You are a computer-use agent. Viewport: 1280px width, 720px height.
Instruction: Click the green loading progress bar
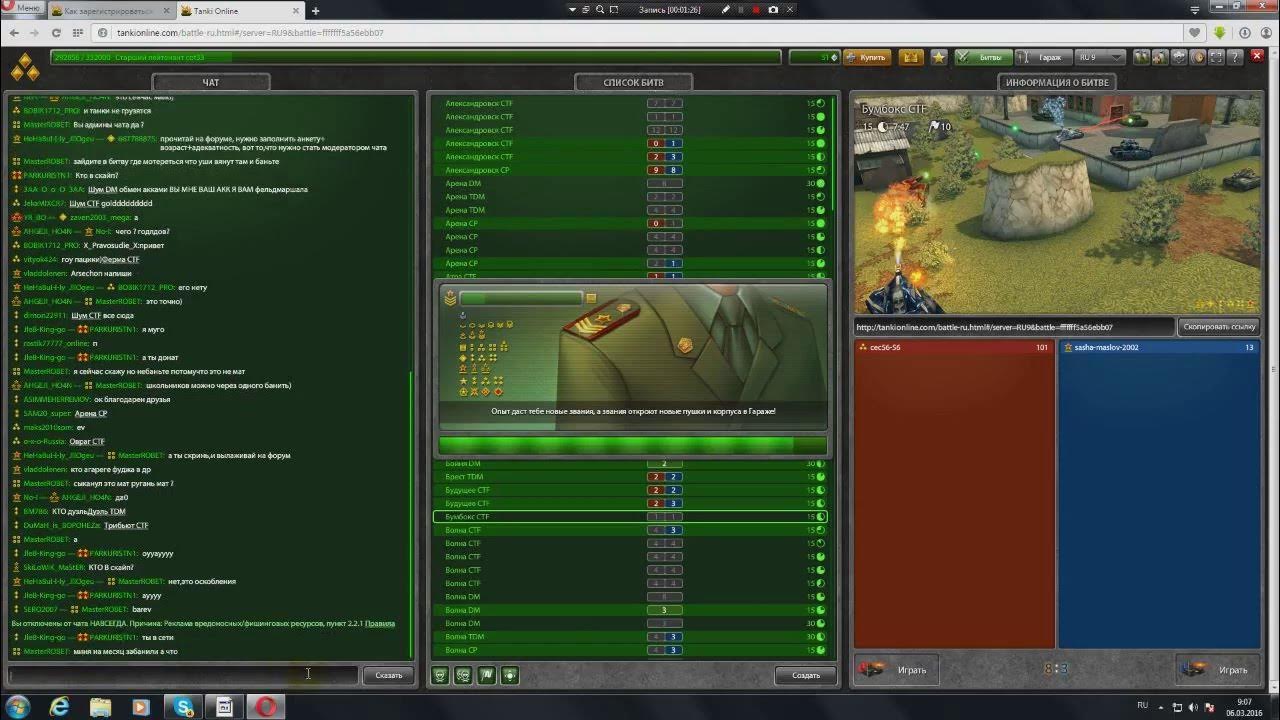point(633,445)
